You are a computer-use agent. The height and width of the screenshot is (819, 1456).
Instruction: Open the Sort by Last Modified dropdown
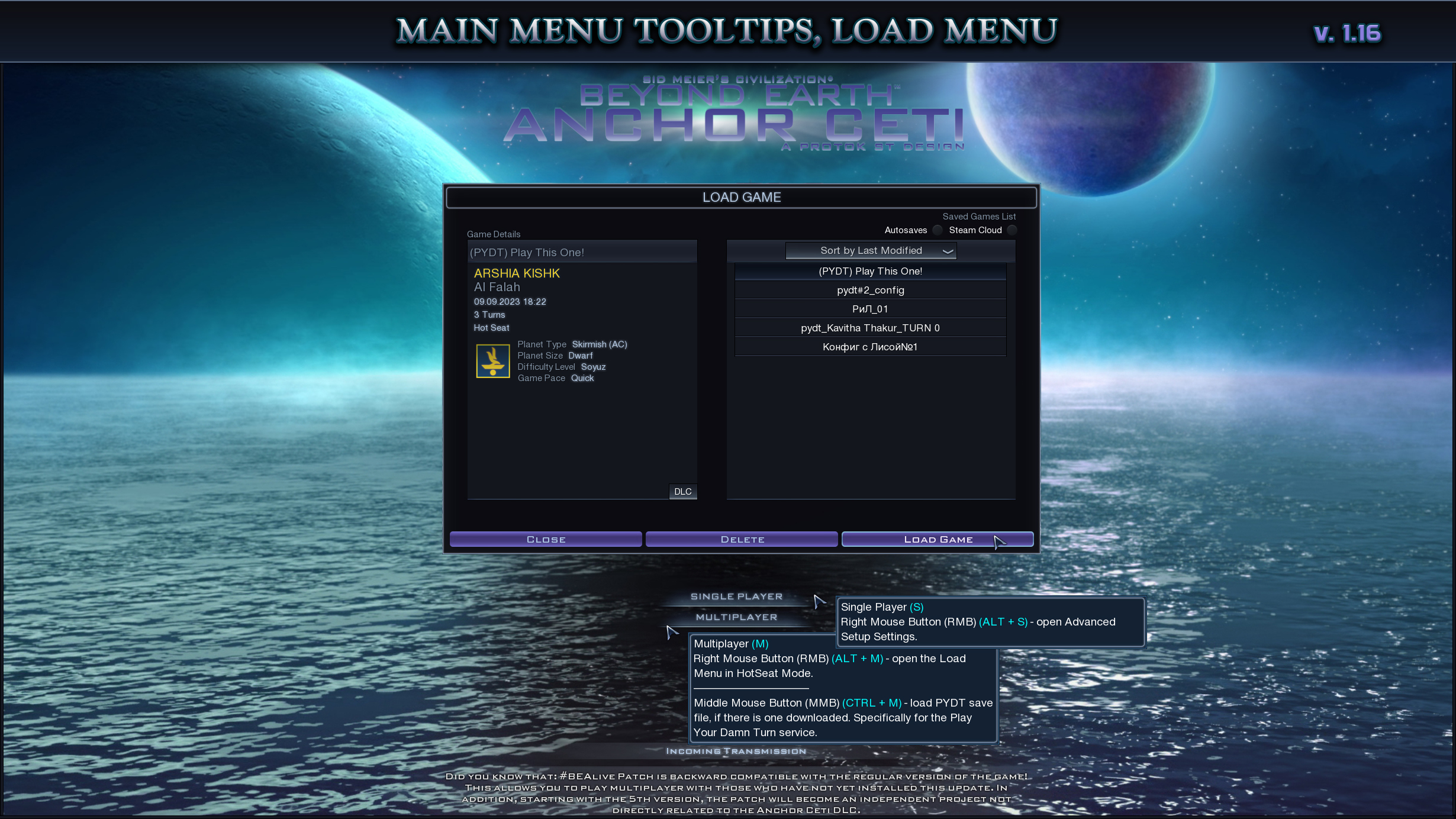871,251
